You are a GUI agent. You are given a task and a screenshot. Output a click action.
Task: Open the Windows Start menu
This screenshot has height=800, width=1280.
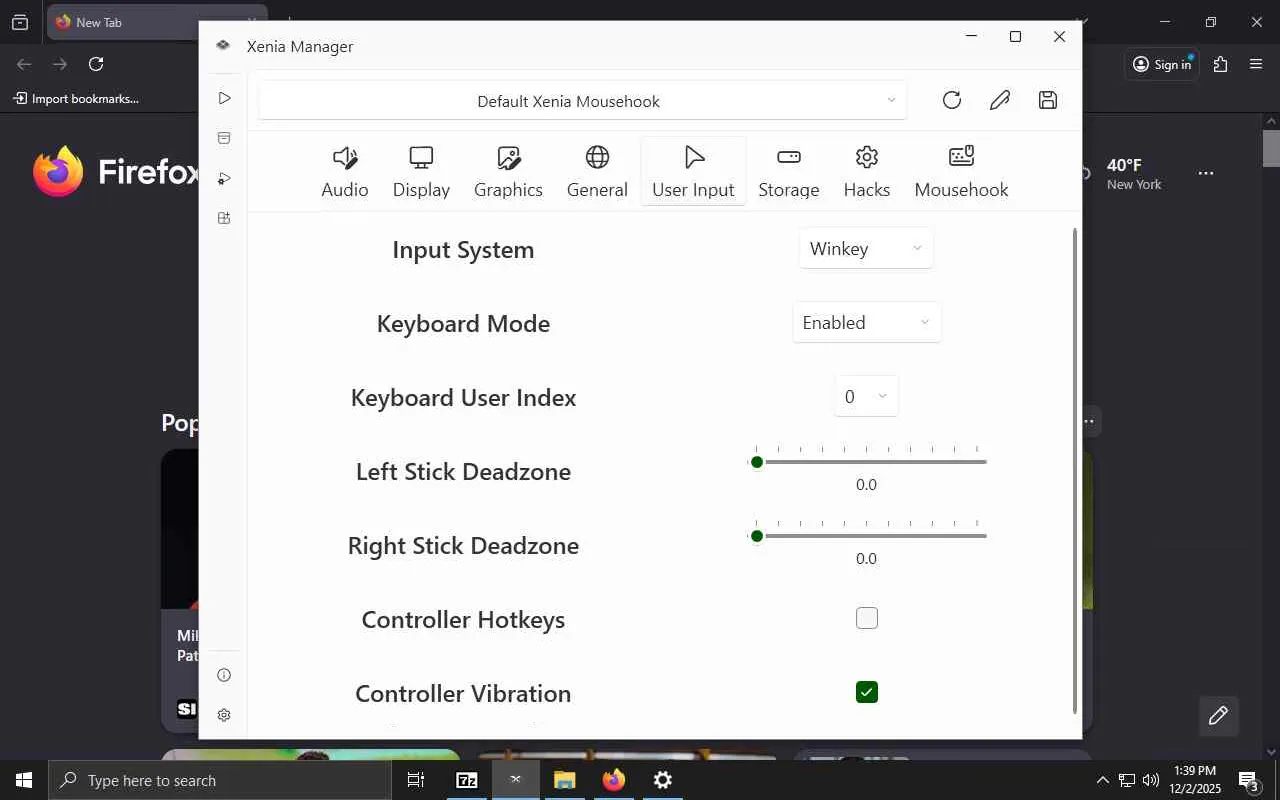click(24, 780)
